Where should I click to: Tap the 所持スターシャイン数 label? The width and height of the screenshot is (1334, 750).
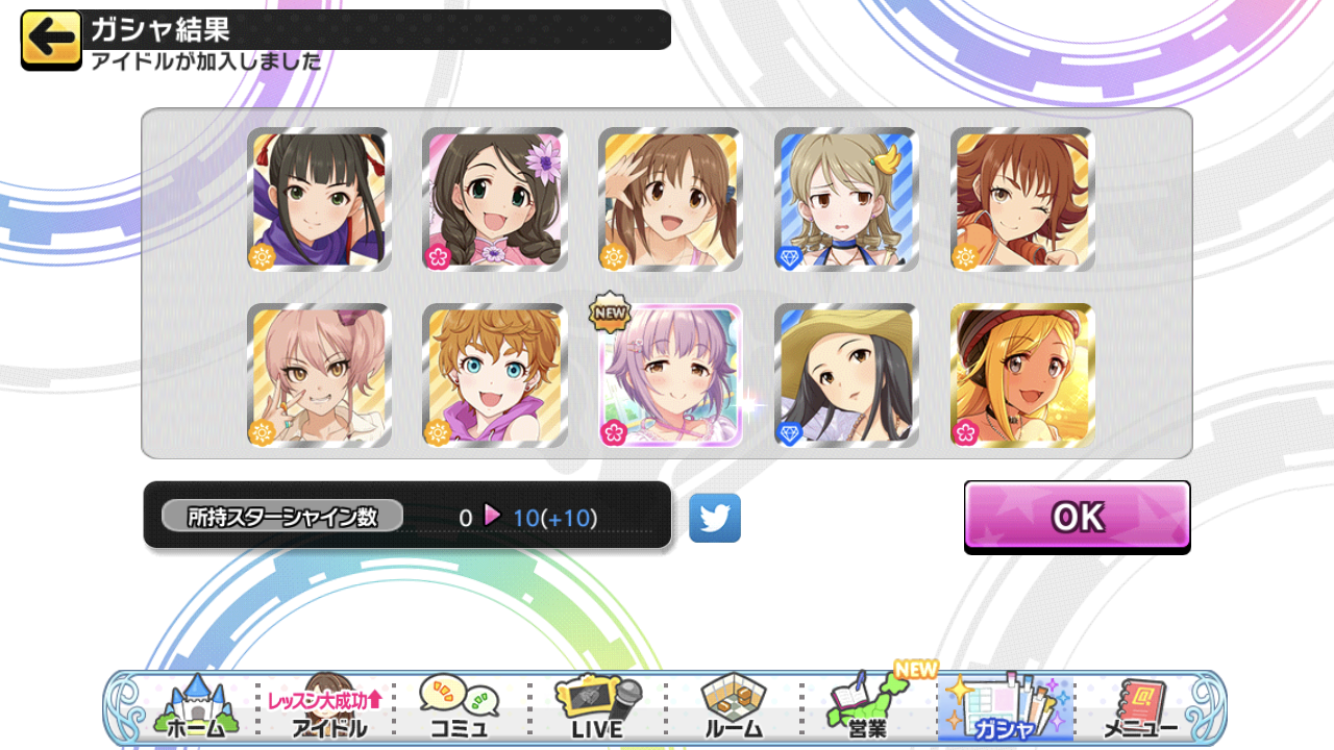[282, 517]
